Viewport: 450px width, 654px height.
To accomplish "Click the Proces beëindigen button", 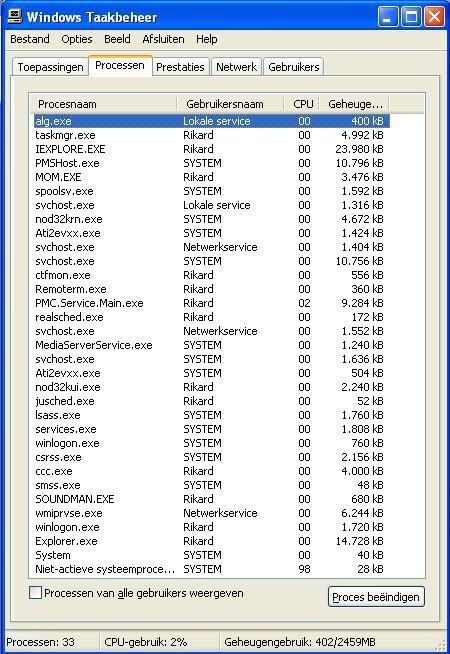I will 376,597.
